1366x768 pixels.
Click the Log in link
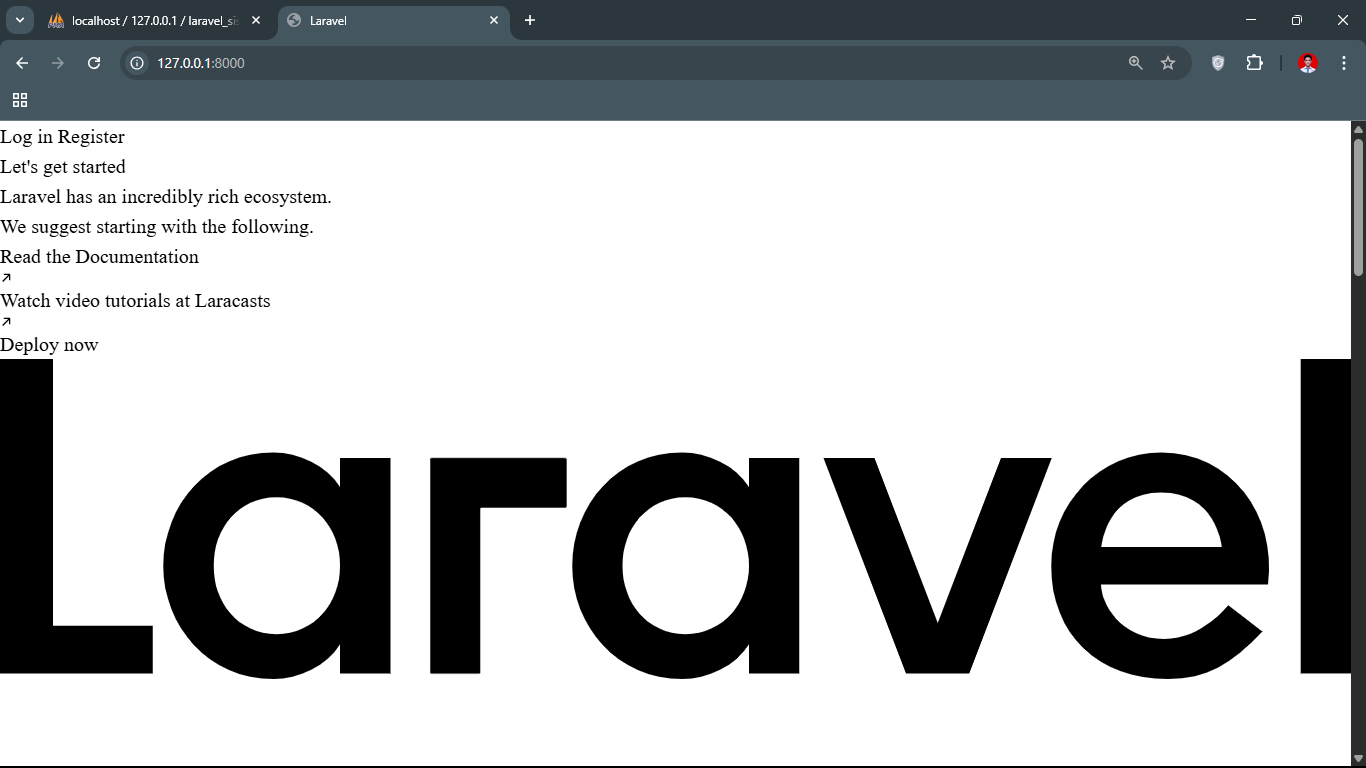coord(26,137)
